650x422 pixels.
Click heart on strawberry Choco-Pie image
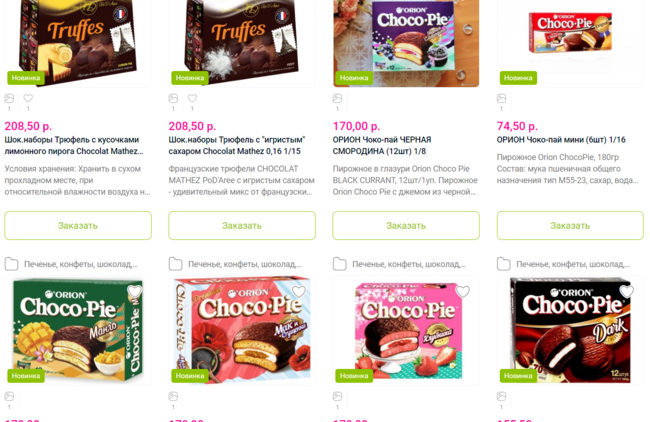click(463, 291)
